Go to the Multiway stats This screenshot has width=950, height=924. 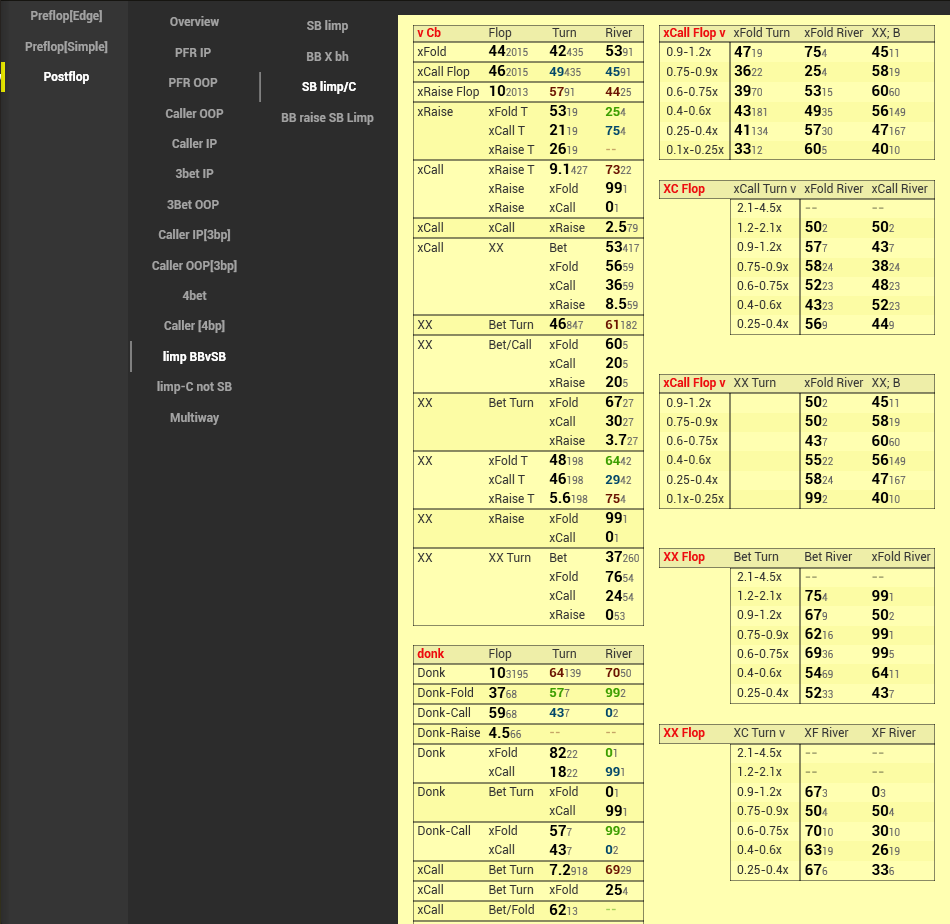tap(194, 418)
